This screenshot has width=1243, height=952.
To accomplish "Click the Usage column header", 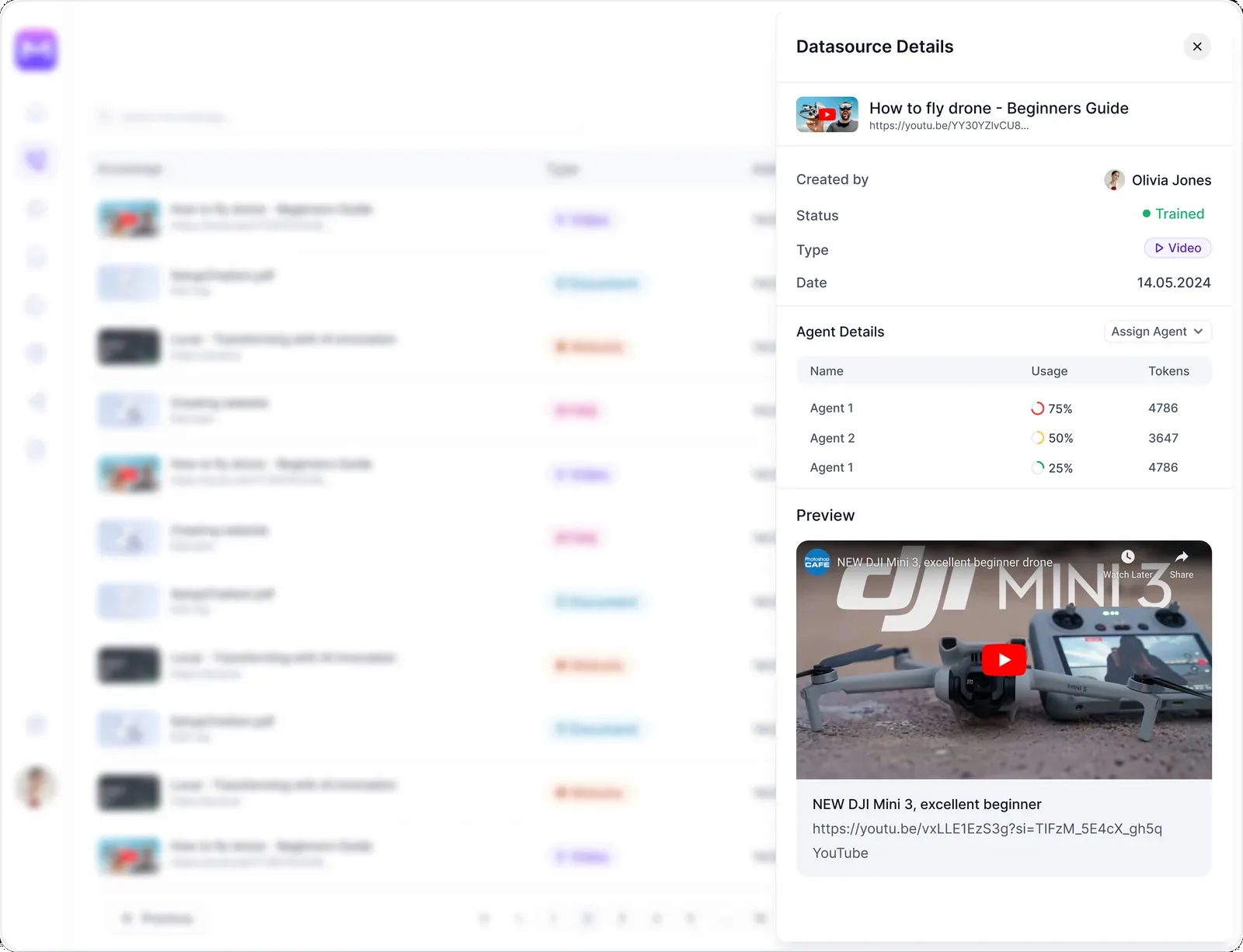I will pyautogui.click(x=1049, y=371).
